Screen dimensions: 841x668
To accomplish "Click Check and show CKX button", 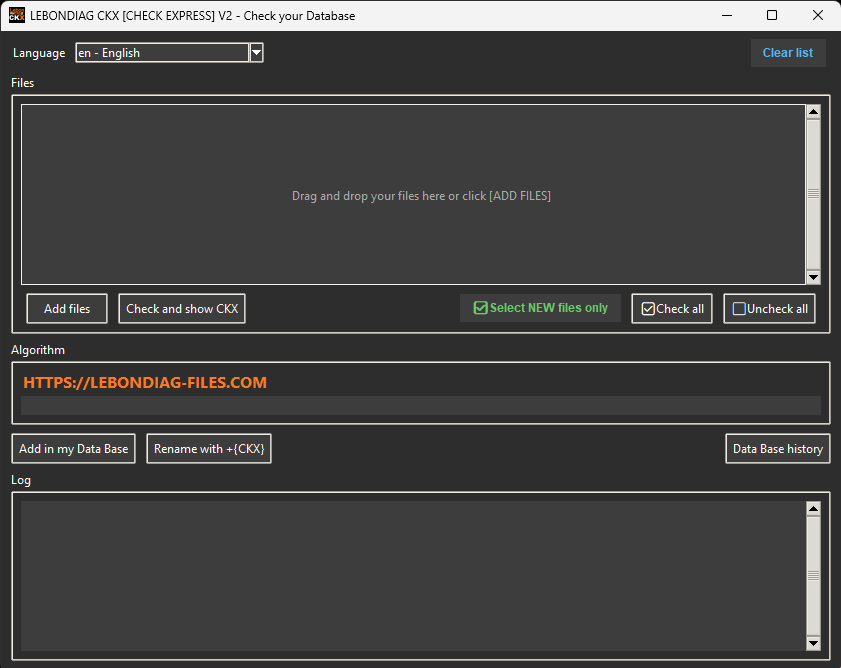I will point(182,309).
